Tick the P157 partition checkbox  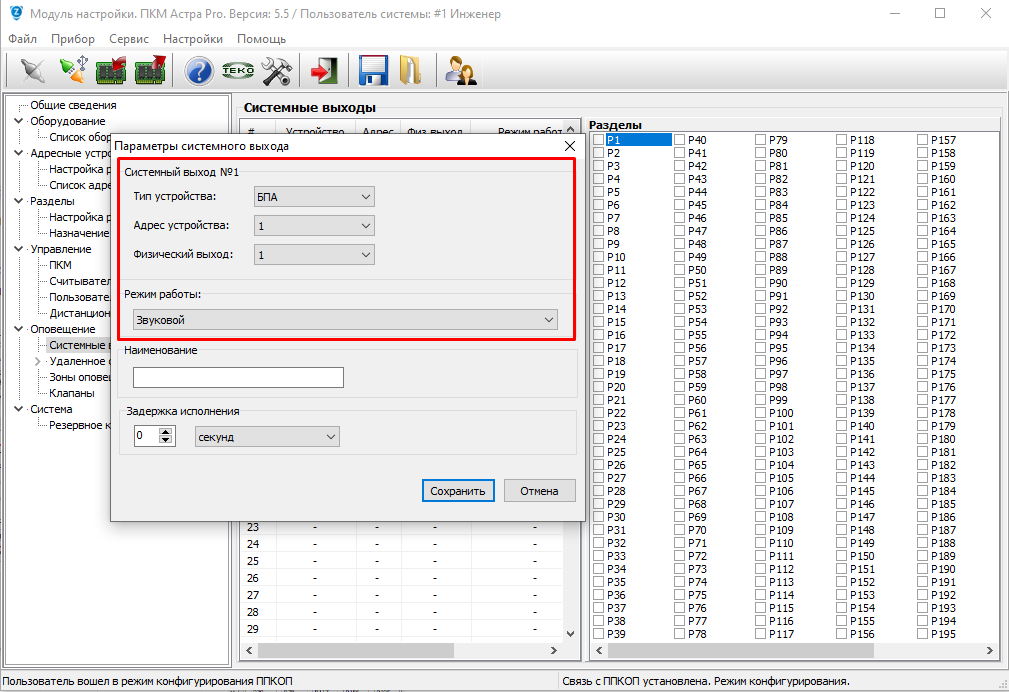(x=923, y=140)
